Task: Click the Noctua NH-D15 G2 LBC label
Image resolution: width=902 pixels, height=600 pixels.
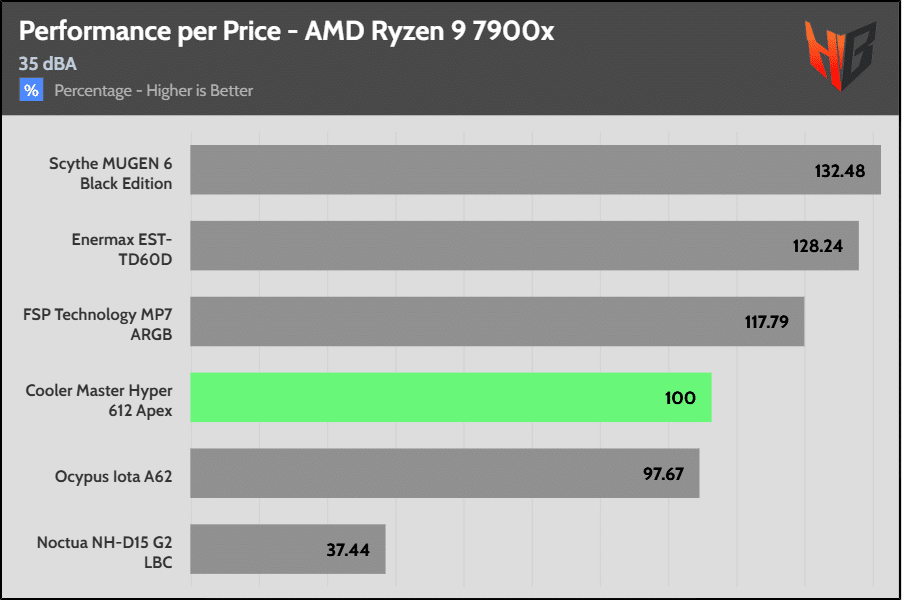Action: coord(105,552)
